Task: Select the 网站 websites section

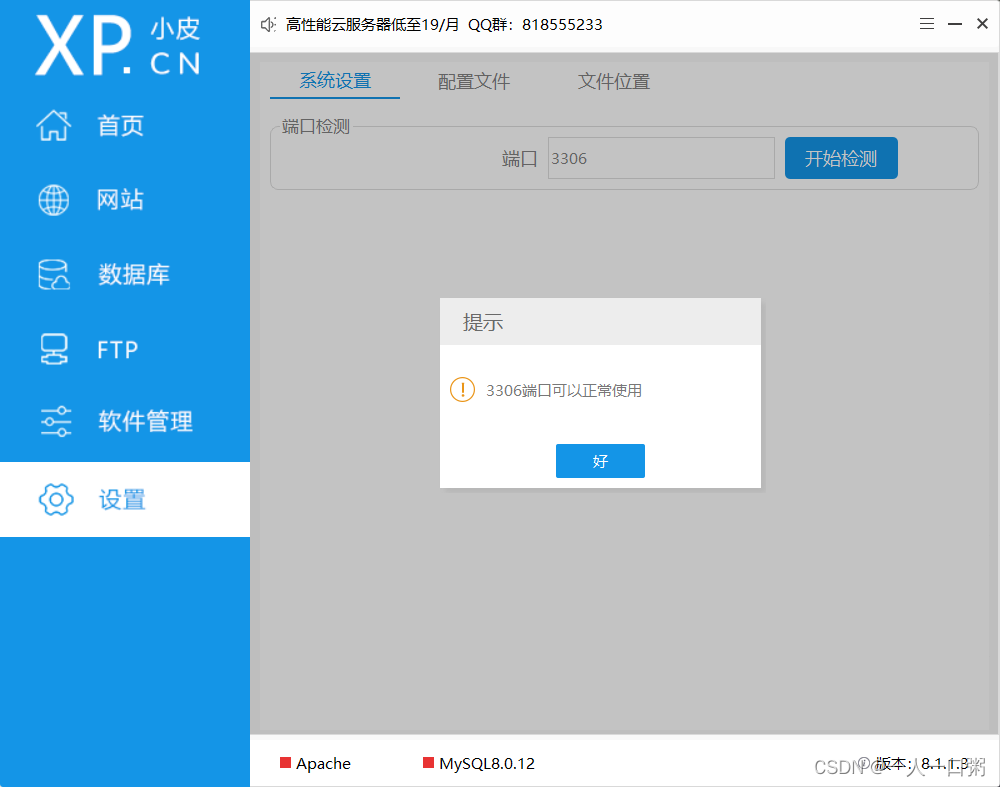Action: click(120, 199)
